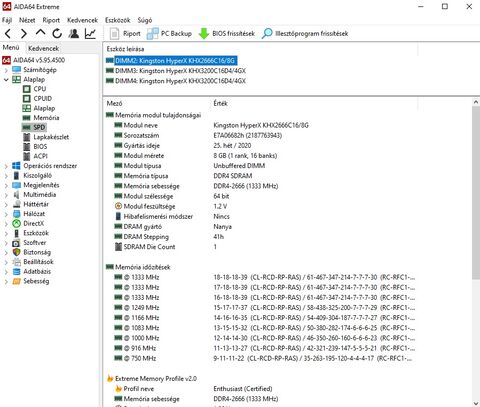Click the Hálózat network icon

click(16, 214)
